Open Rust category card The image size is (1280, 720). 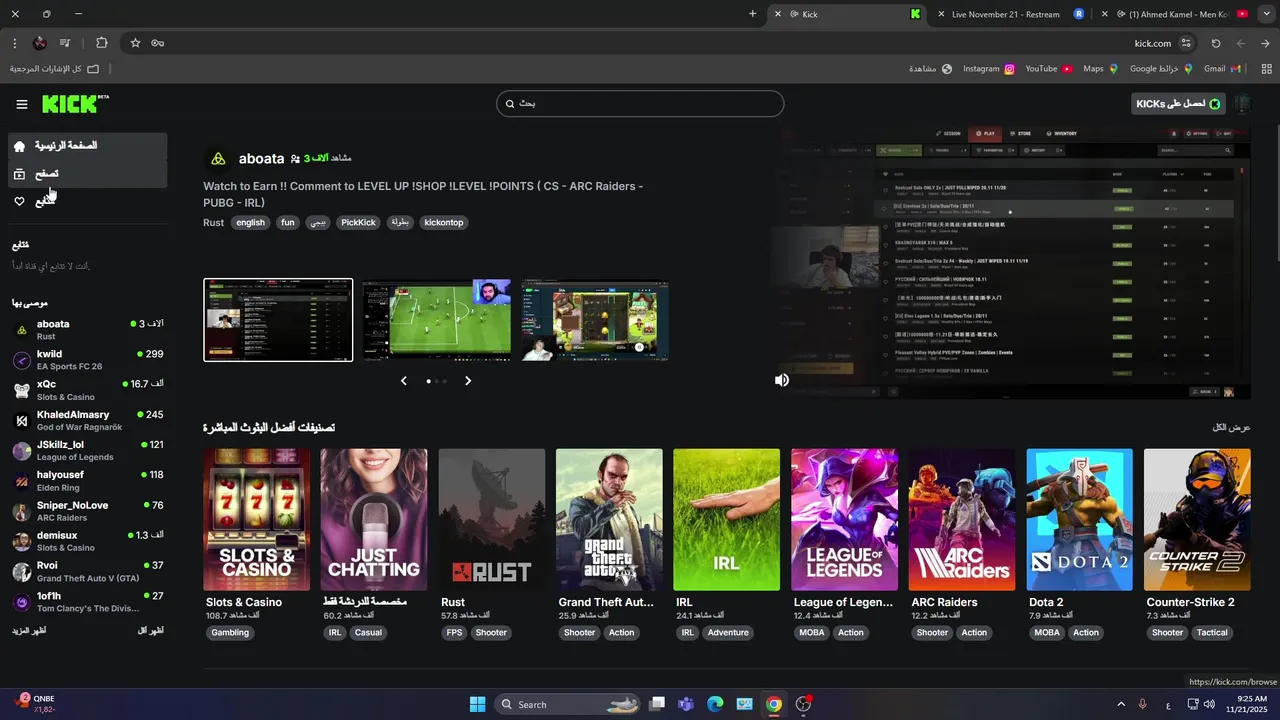coord(492,520)
